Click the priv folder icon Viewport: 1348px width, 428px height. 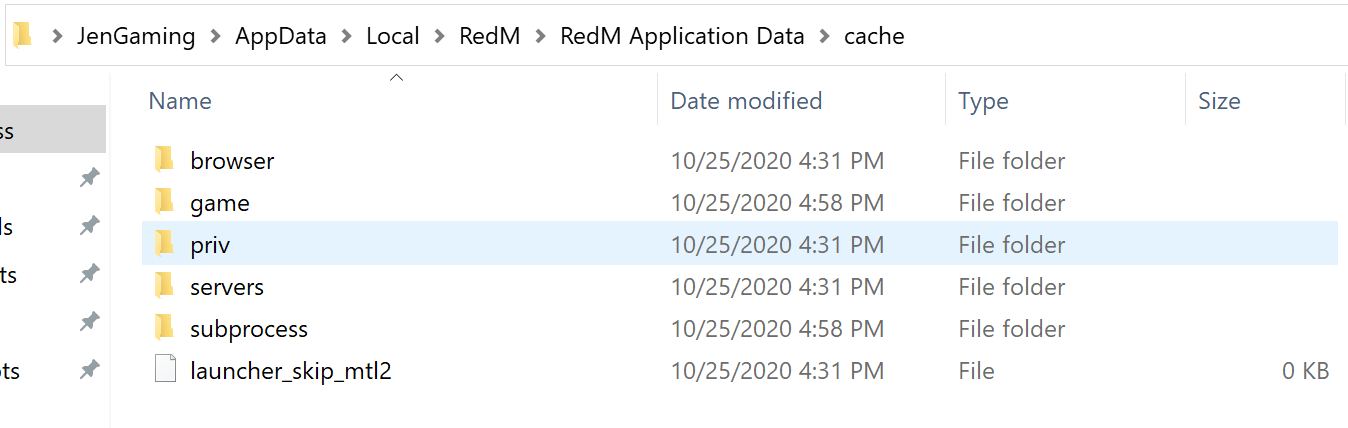tap(165, 244)
